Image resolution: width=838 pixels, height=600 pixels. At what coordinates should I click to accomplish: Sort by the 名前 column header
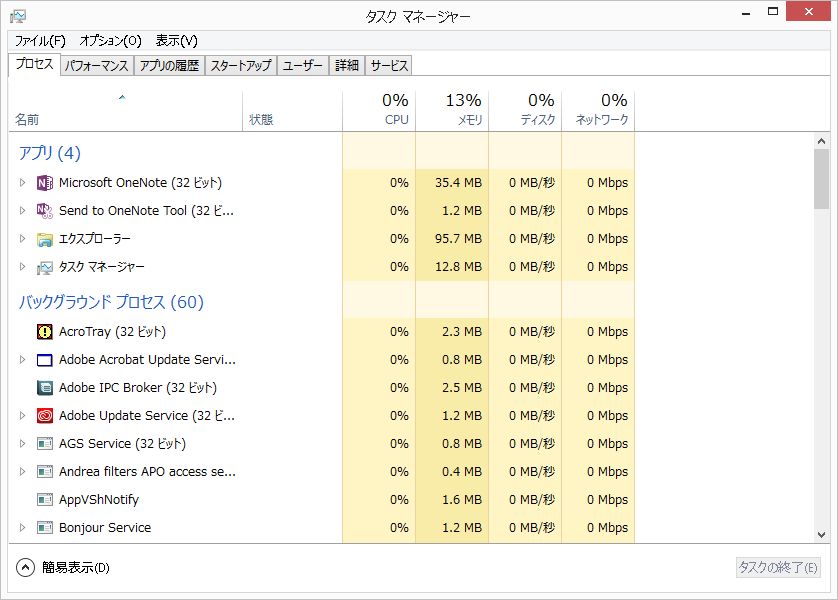(126, 111)
